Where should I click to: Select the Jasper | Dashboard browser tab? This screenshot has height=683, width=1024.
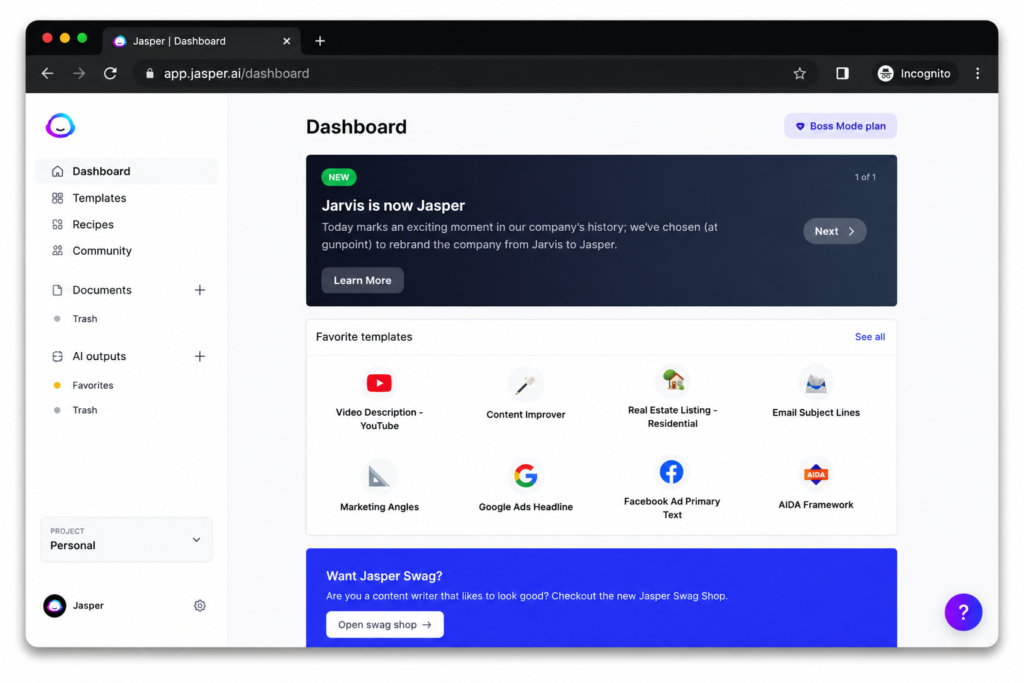coord(201,41)
